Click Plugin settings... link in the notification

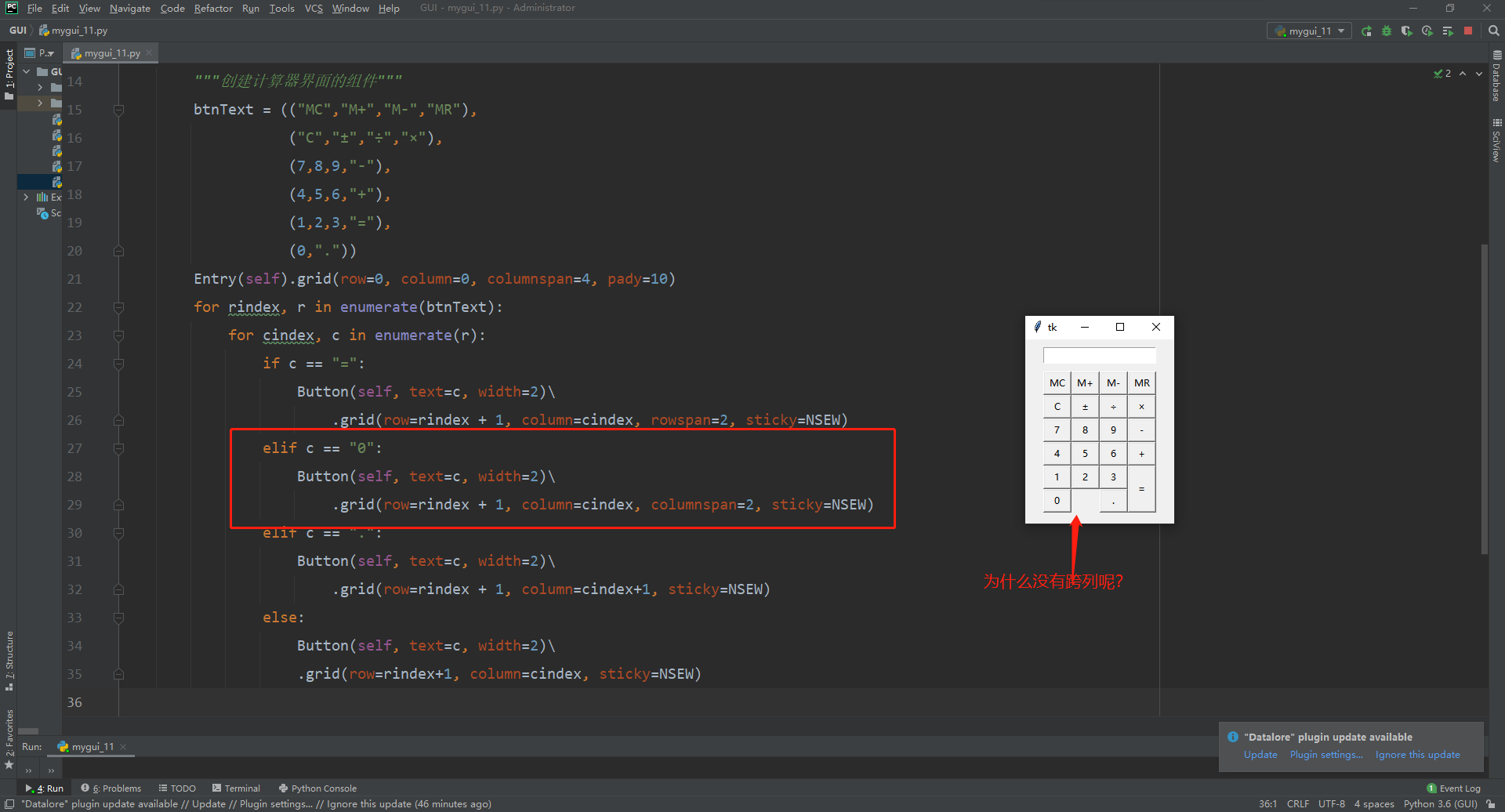click(1326, 755)
